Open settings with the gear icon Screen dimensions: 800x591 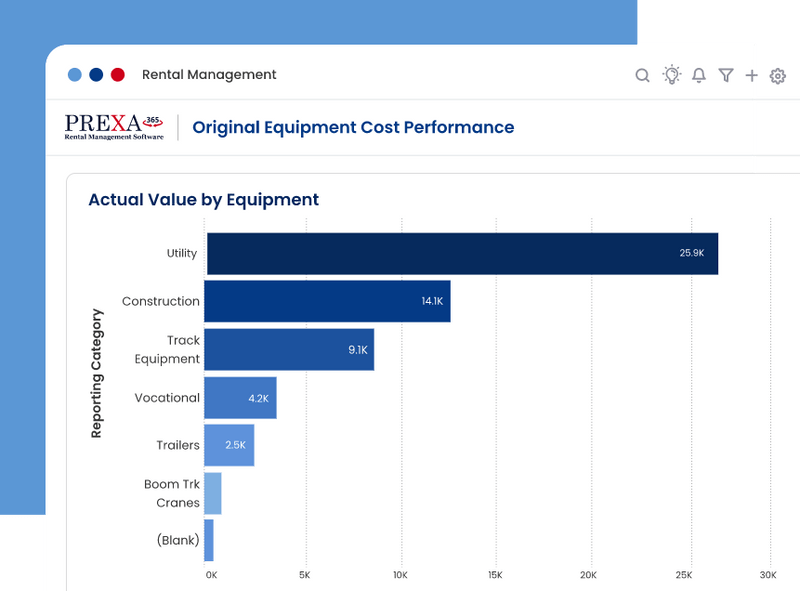pos(777,75)
